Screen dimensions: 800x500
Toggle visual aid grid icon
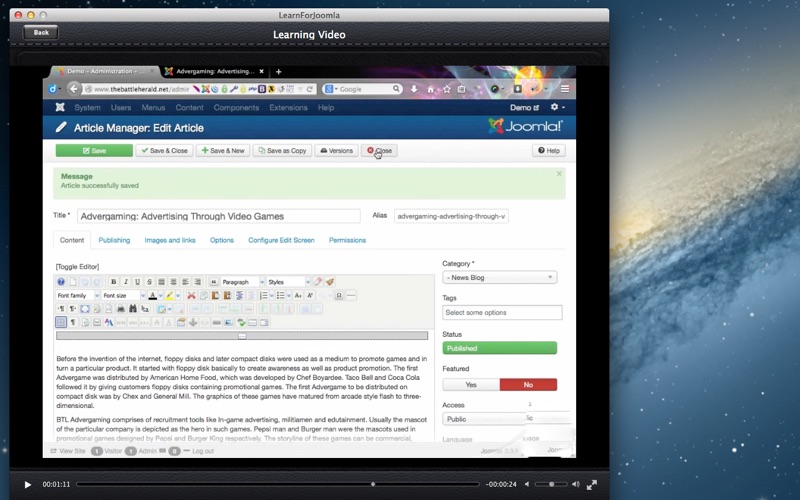pos(61,322)
